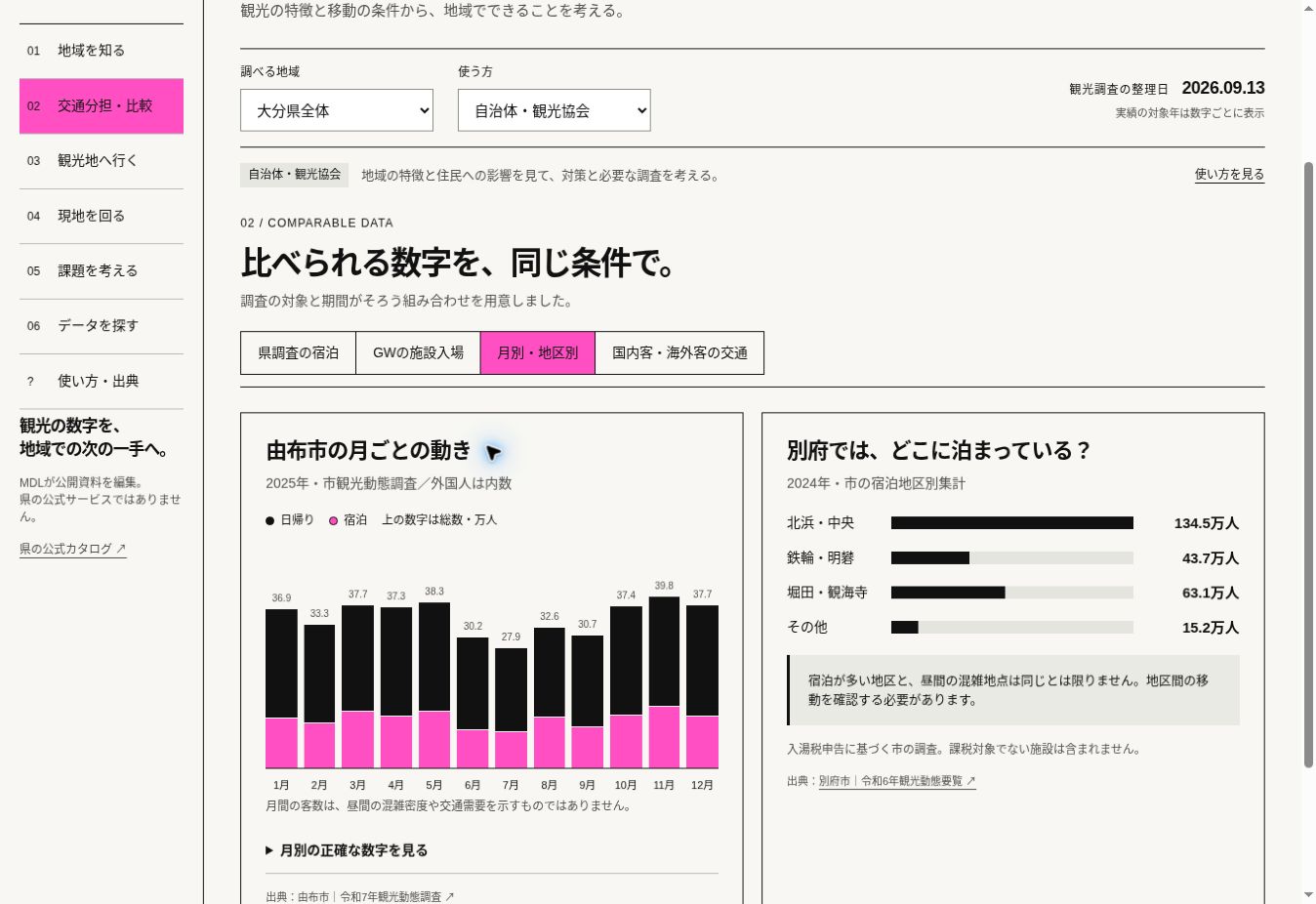The width and height of the screenshot is (1316, 904).
Task: Click the page vertical scrollbar thumb
Action: (x=1308, y=465)
